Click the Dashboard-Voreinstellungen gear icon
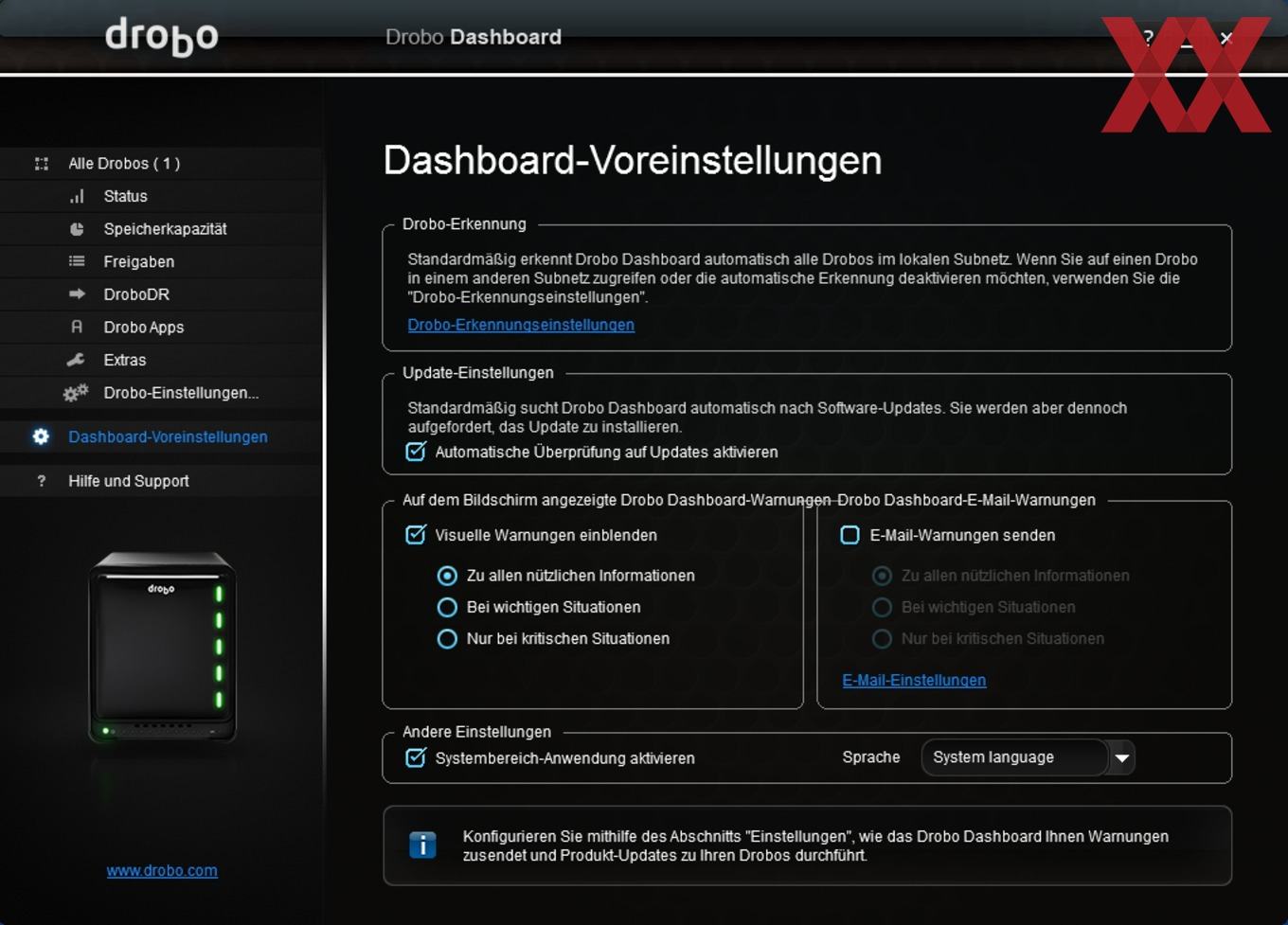The image size is (1288, 925). (x=41, y=436)
